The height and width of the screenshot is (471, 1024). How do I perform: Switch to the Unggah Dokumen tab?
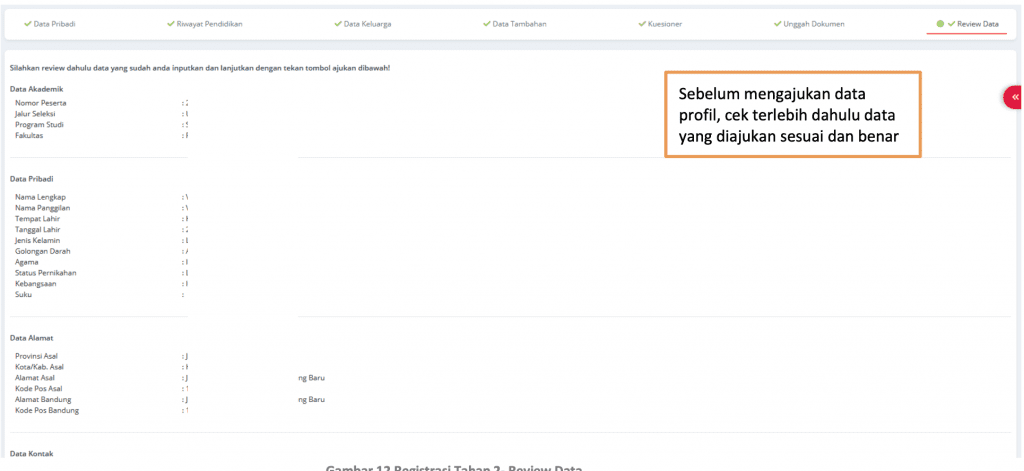click(814, 23)
